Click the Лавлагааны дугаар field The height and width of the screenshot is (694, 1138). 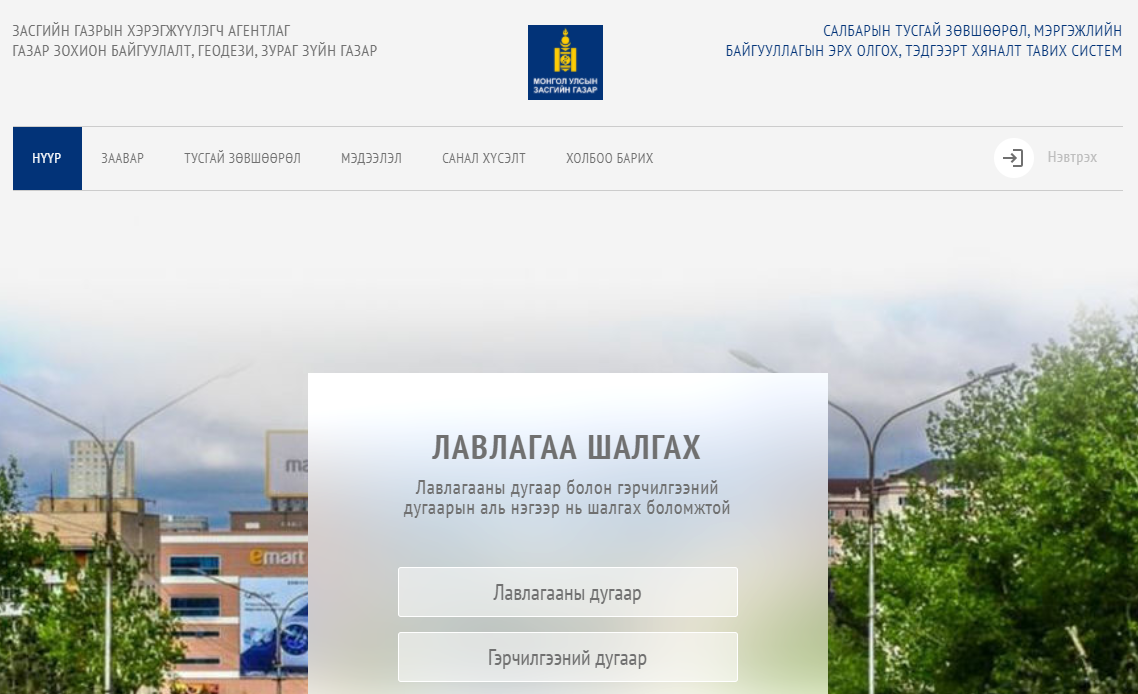tap(568, 592)
